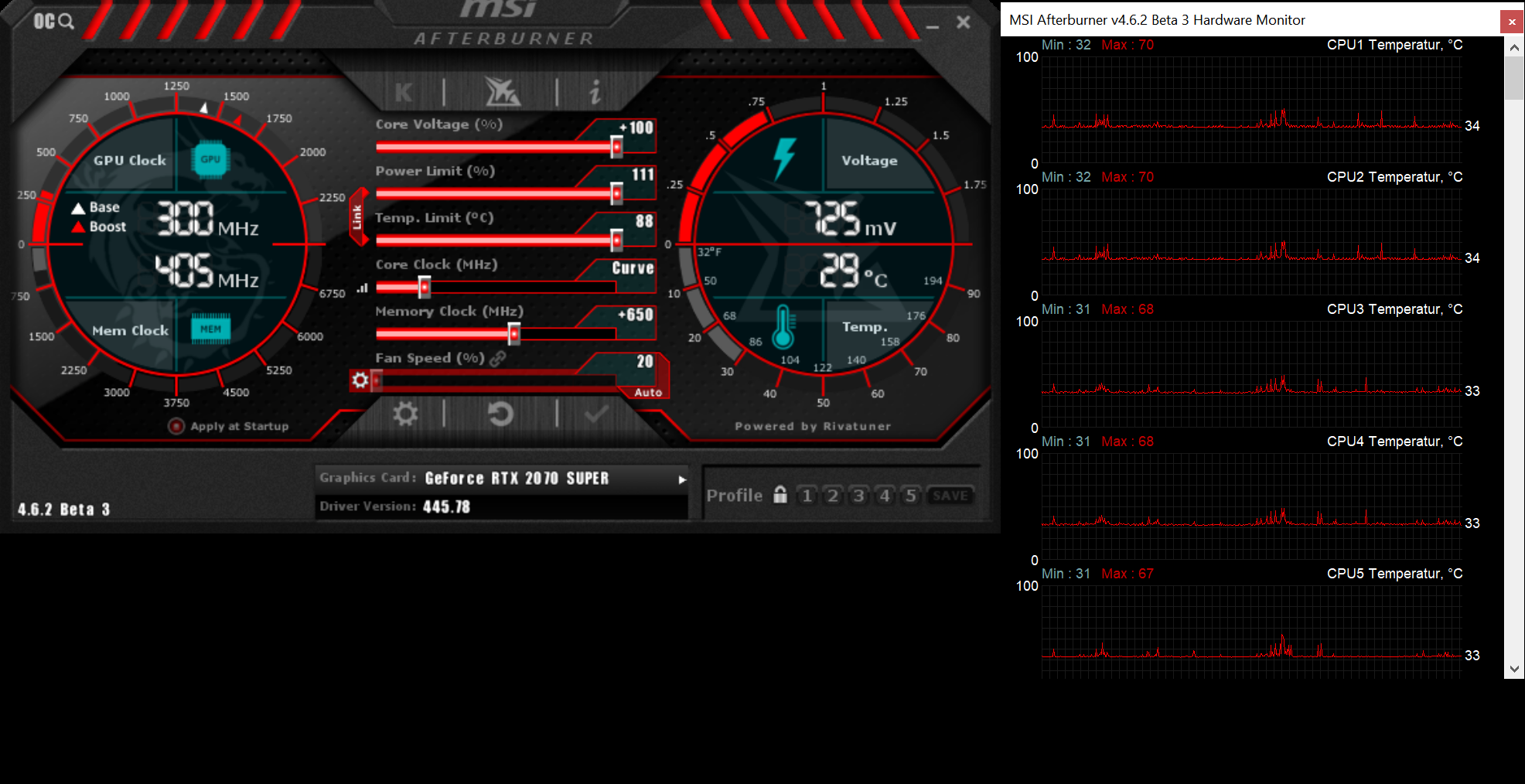Click the Memory Clock +650 value field

tap(636, 315)
